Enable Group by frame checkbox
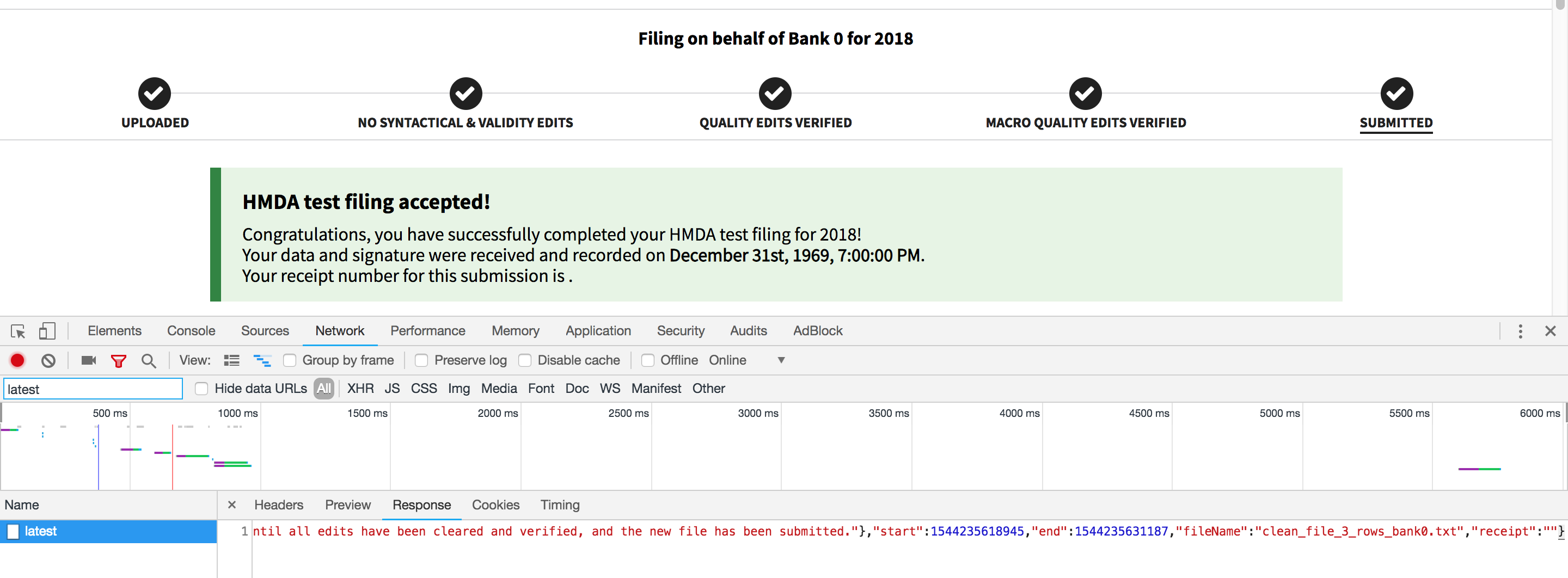 [290, 360]
